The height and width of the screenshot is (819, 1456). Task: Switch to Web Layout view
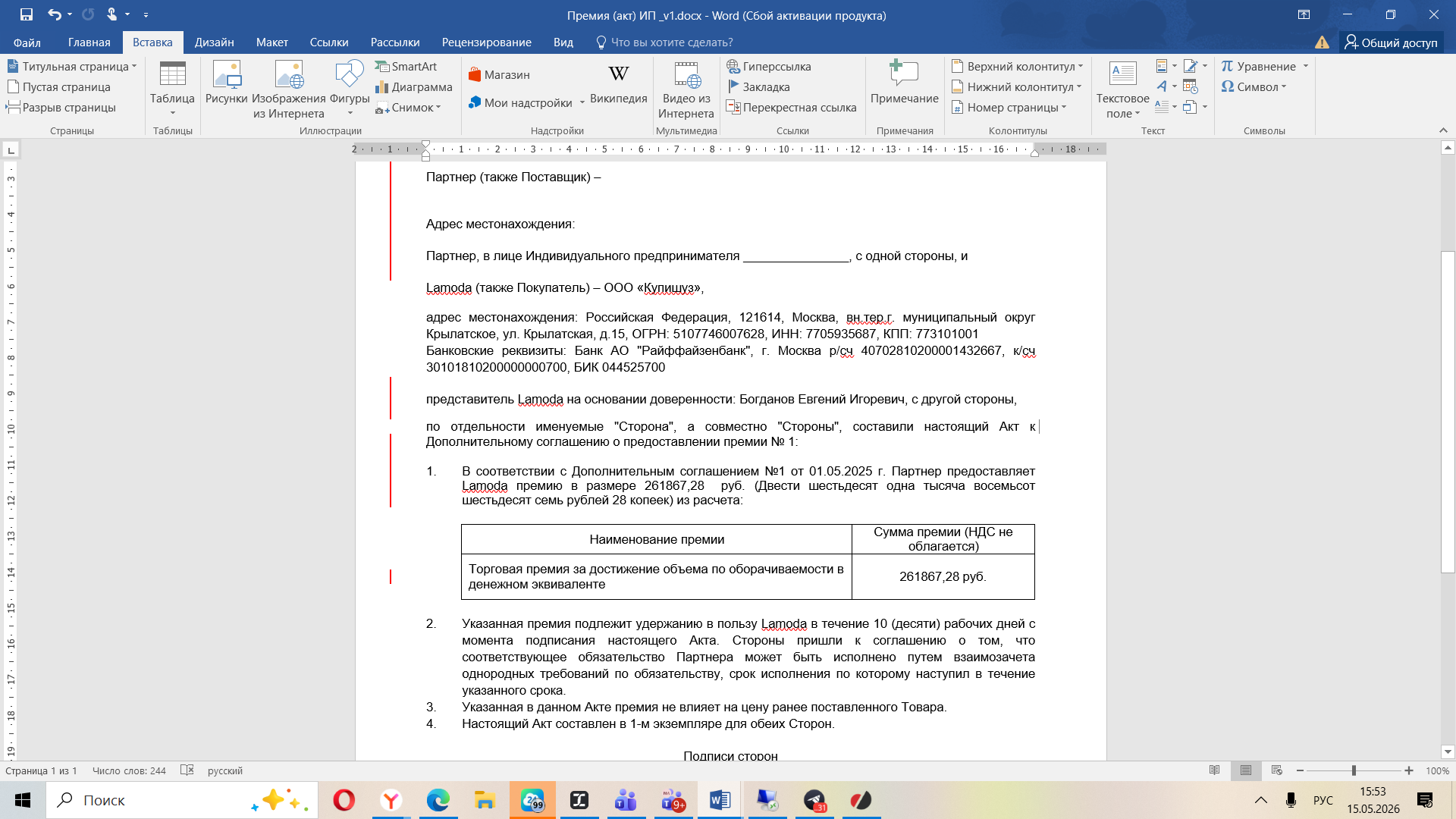click(x=1277, y=770)
